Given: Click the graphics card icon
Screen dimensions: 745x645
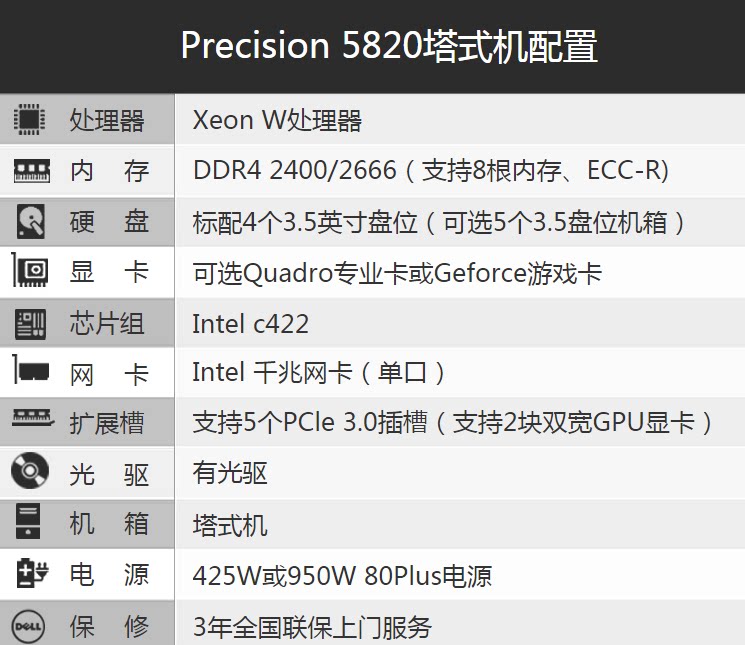Looking at the screenshot, I should [x=30, y=272].
